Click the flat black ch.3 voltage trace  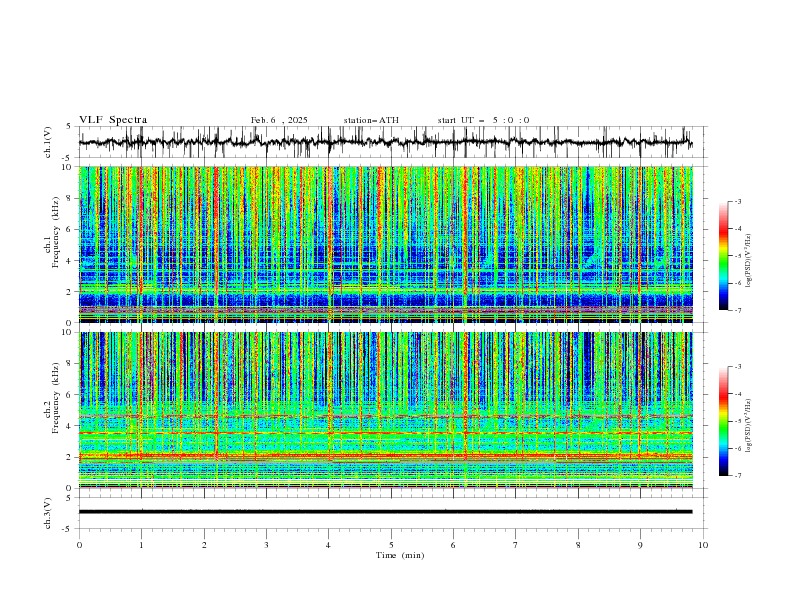385,512
